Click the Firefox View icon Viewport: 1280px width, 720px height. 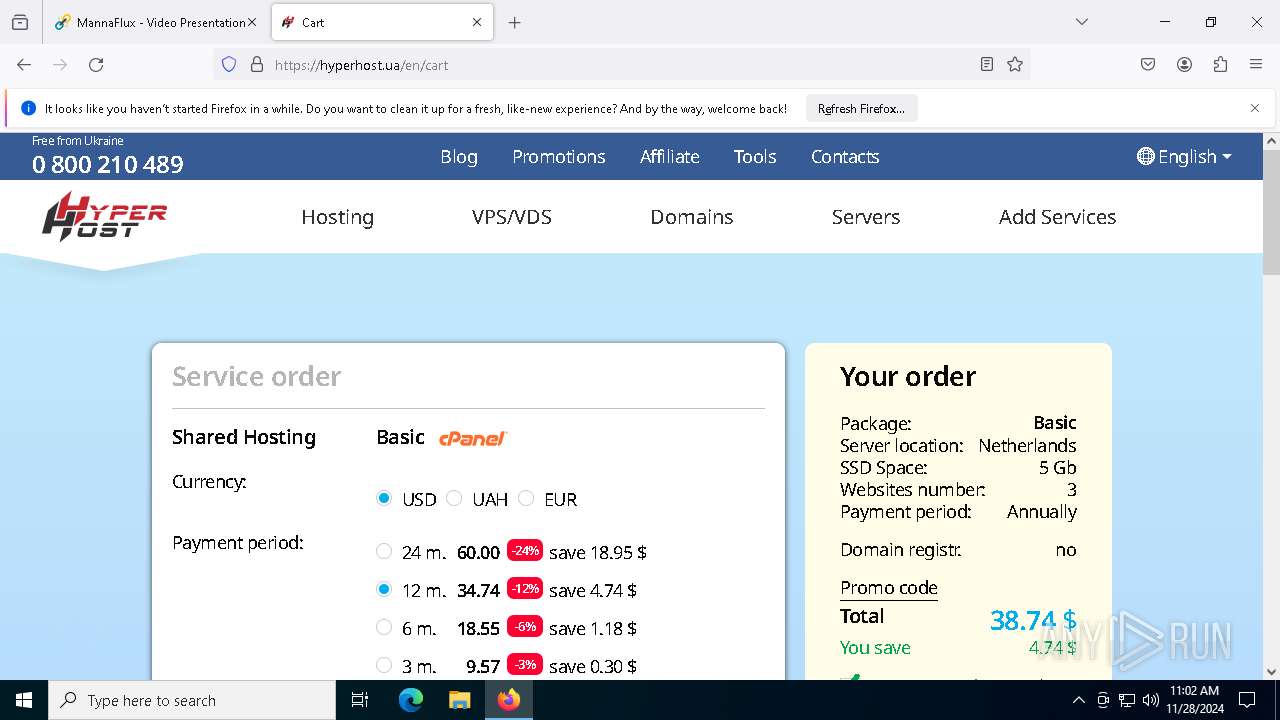pyautogui.click(x=20, y=22)
